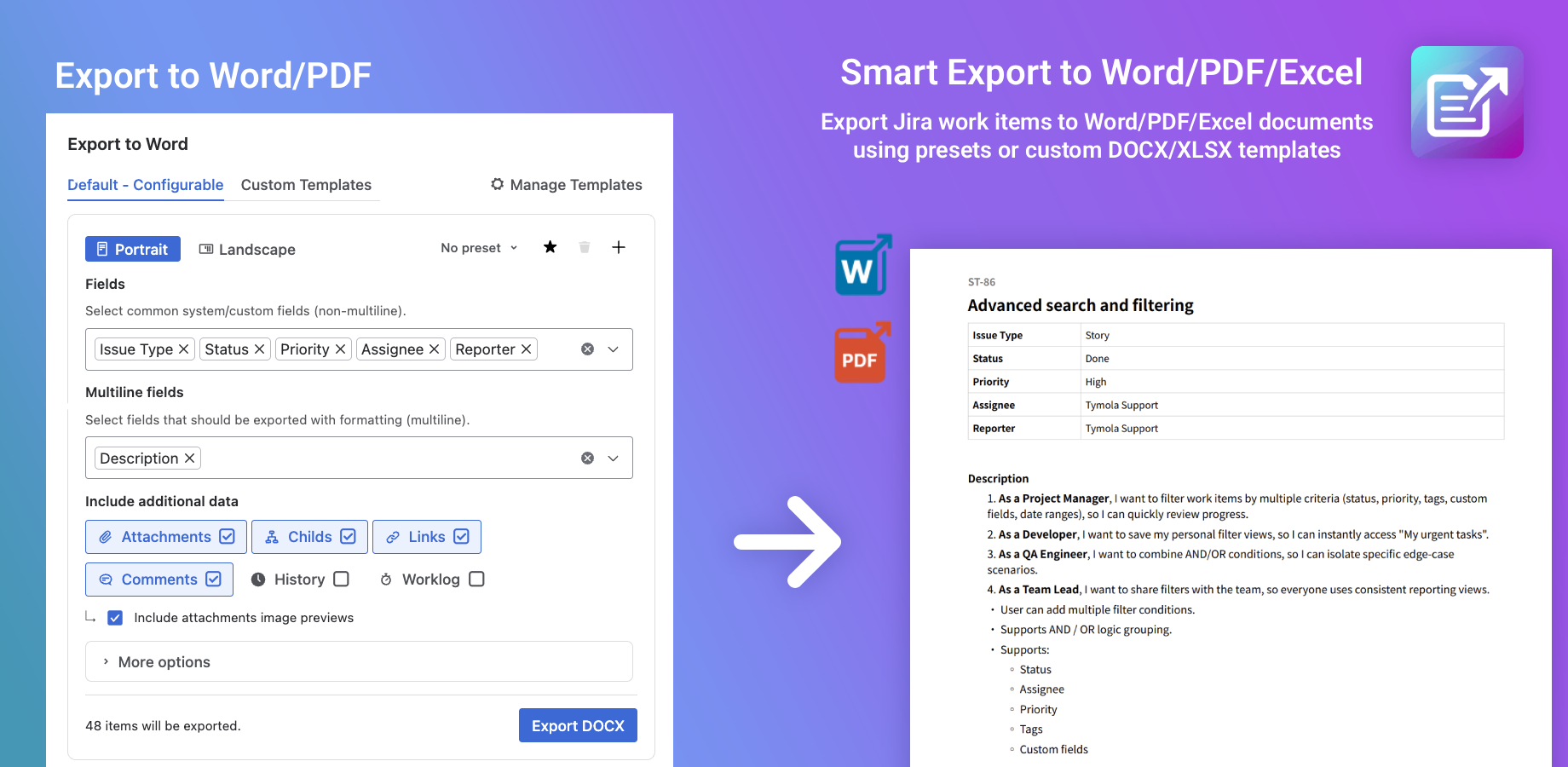Click the 'Tags' bullet in preview
This screenshot has height=767, width=1568.
pyautogui.click(x=1031, y=730)
